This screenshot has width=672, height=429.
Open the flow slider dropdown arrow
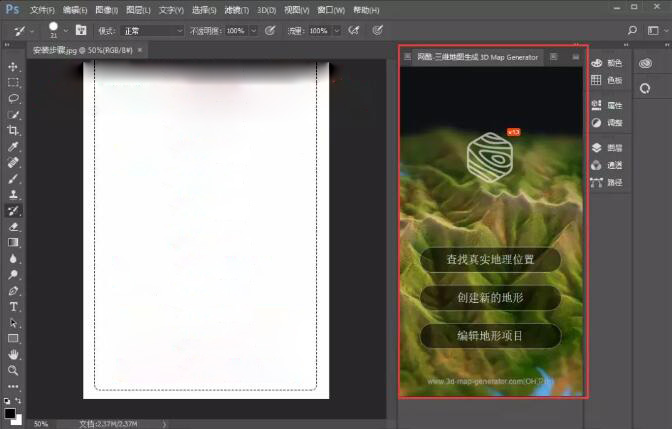pyautogui.click(x=337, y=31)
